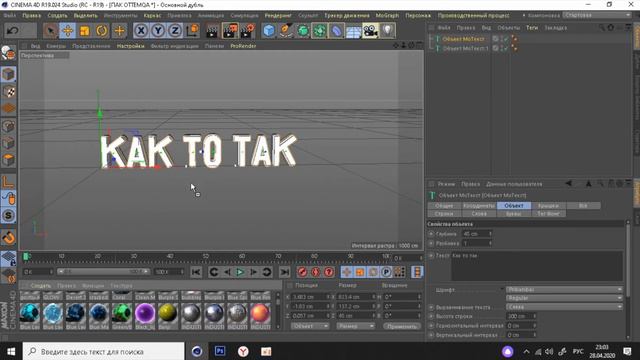Open the Размер size mode dropdown
Screen dimensions: 640x360
point(356,326)
